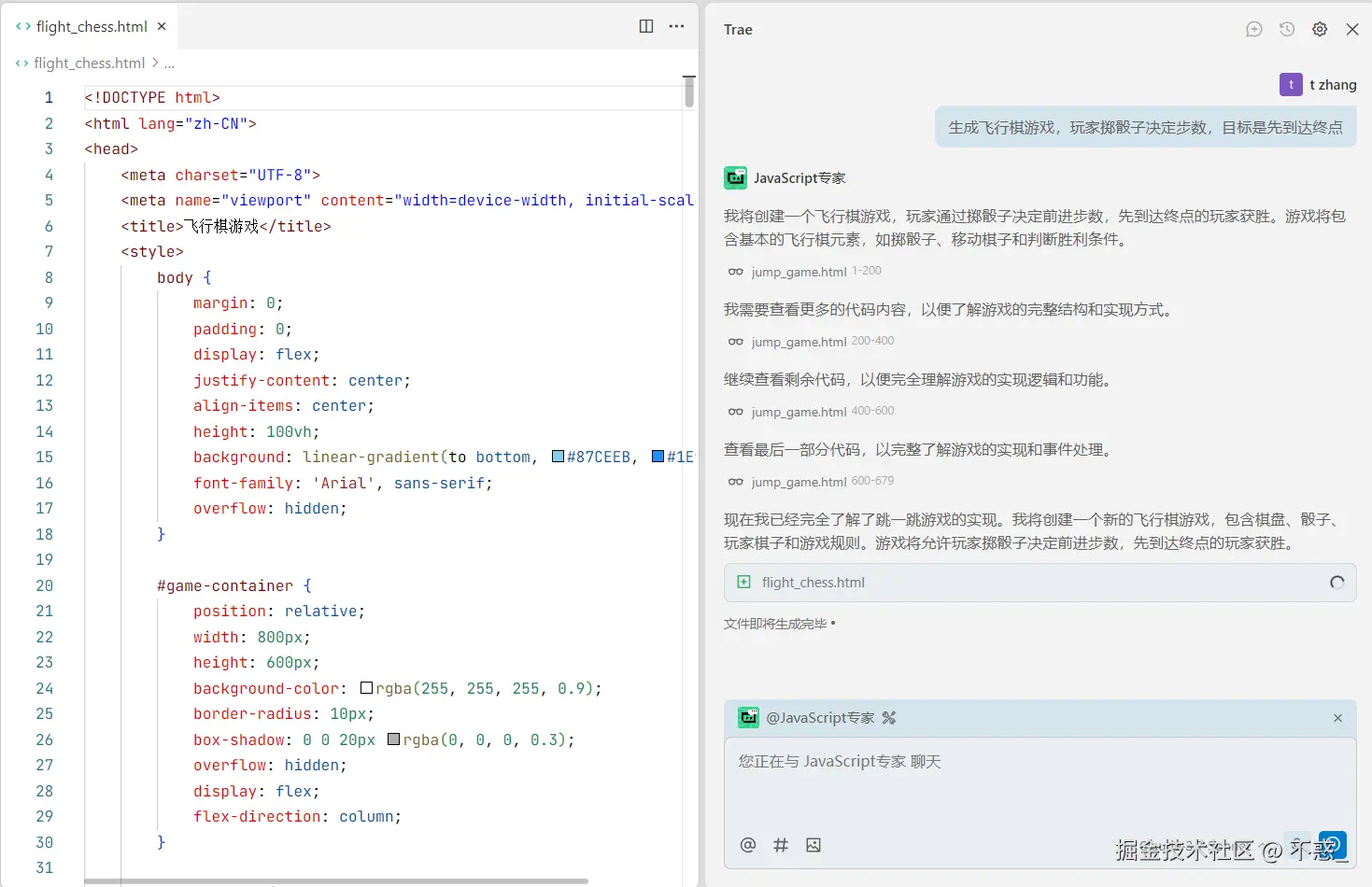Screen dimensions: 1372x887
Task: Click the 文件即将生成完毕 status text
Action: click(775, 624)
